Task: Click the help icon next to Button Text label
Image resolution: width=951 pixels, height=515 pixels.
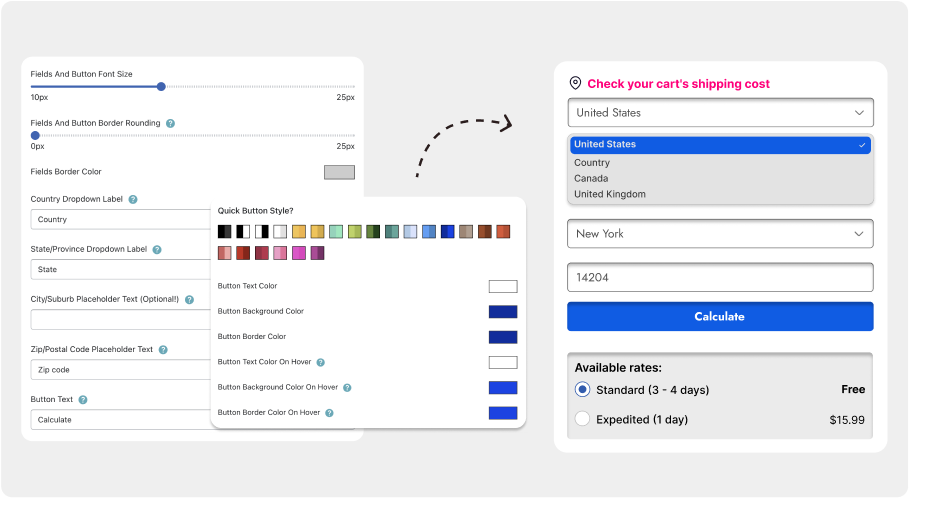Action: pos(83,400)
